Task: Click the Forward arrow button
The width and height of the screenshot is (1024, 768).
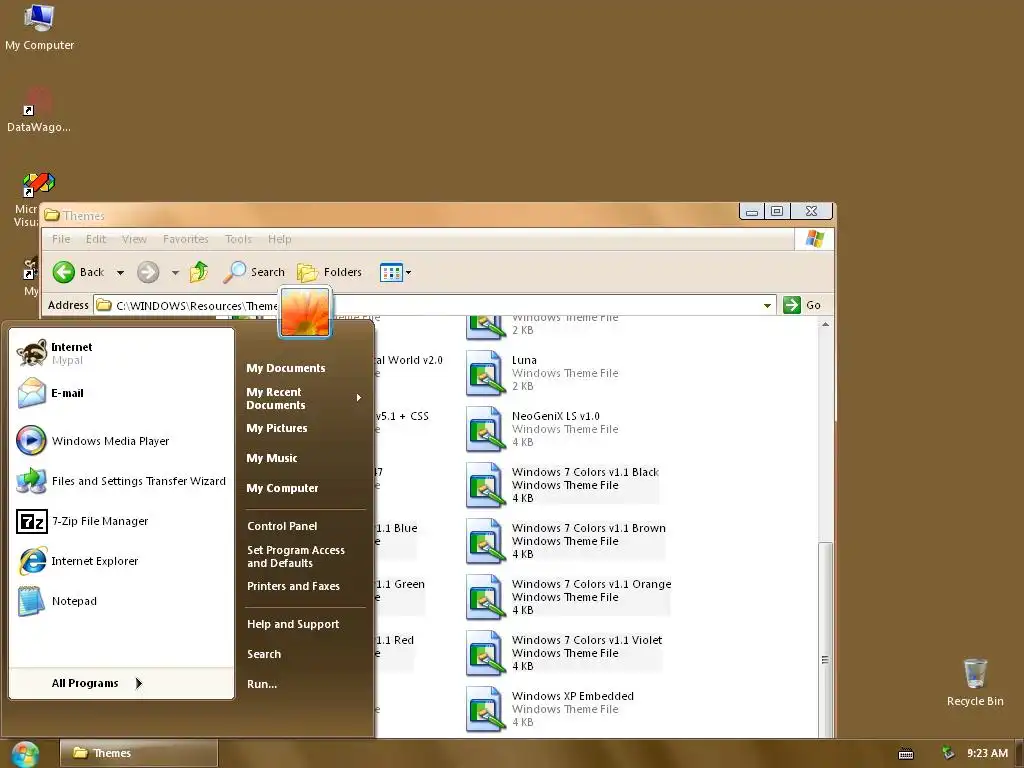Action: pos(148,272)
